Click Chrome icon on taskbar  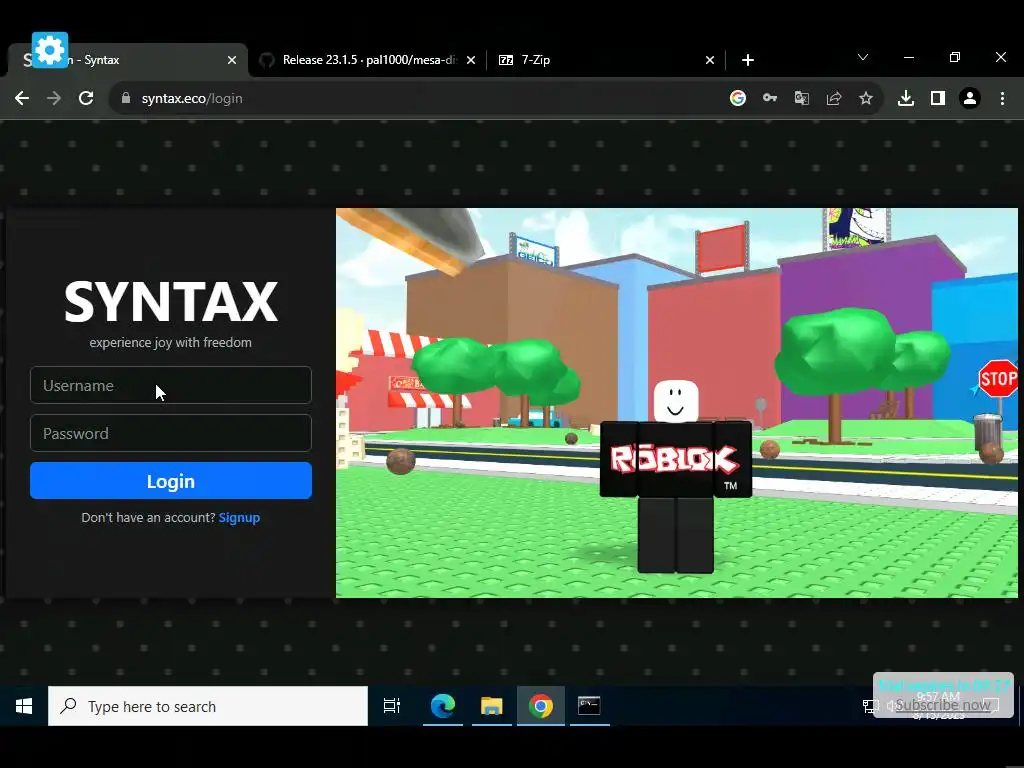coord(541,706)
